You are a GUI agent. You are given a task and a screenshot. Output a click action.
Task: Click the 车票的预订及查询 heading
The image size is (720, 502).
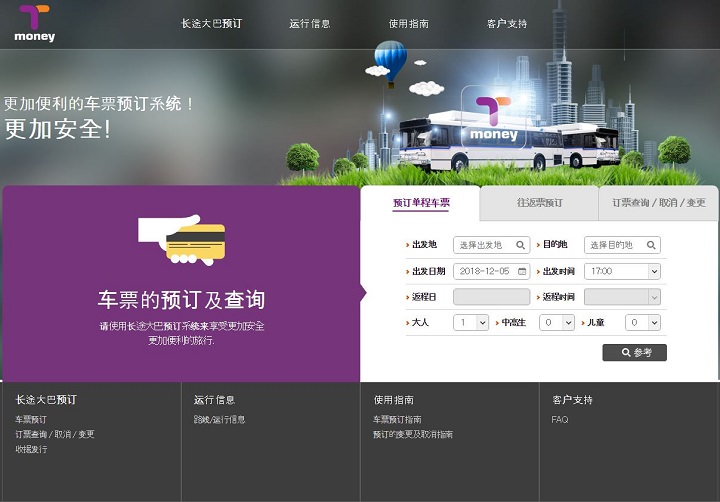point(181,300)
